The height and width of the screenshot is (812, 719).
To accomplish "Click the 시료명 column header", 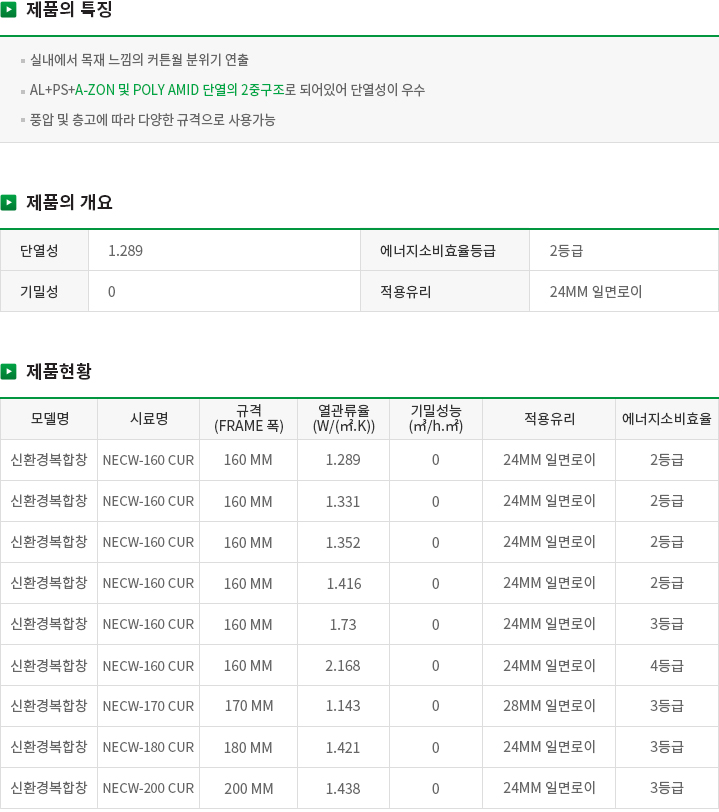I will [149, 419].
